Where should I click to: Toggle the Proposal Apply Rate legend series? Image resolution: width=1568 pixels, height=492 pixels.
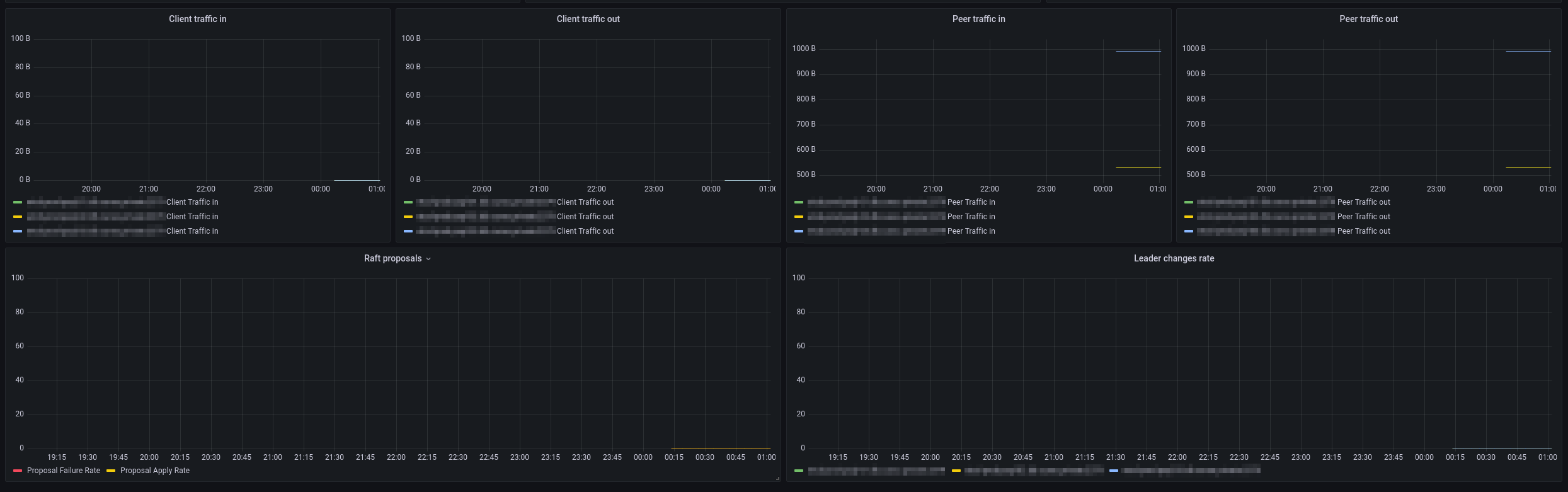pos(154,471)
